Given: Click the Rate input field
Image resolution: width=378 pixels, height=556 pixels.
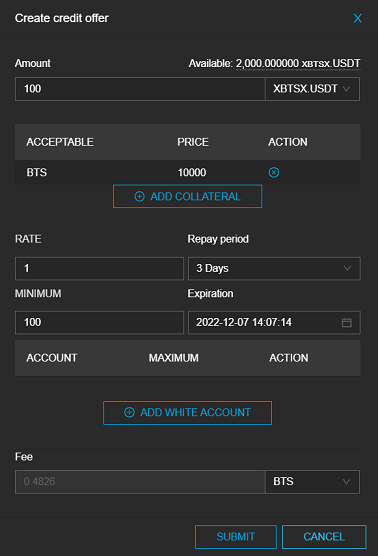Looking at the screenshot, I should pos(99,268).
